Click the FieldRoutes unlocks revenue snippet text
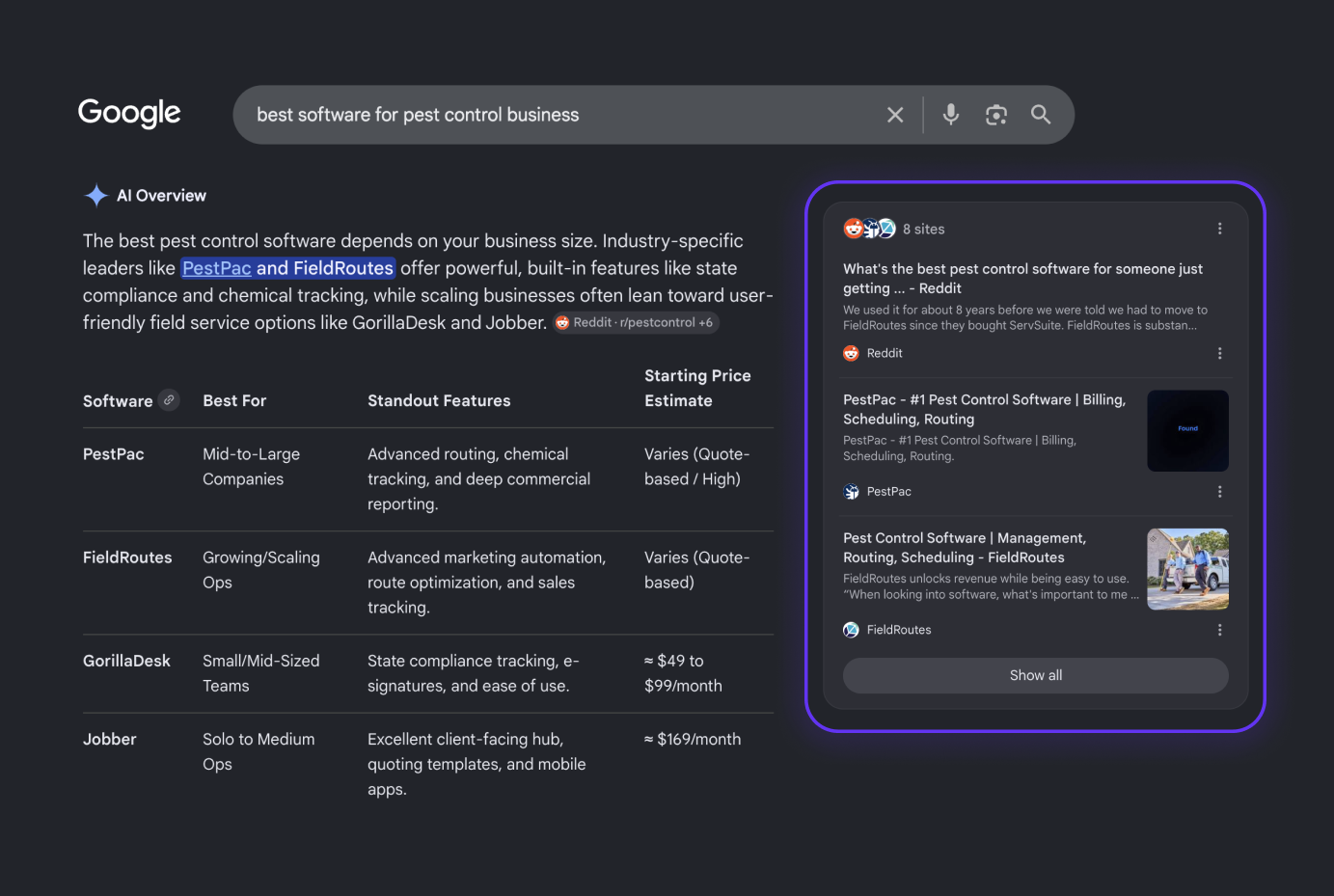1334x896 pixels. pyautogui.click(x=991, y=586)
